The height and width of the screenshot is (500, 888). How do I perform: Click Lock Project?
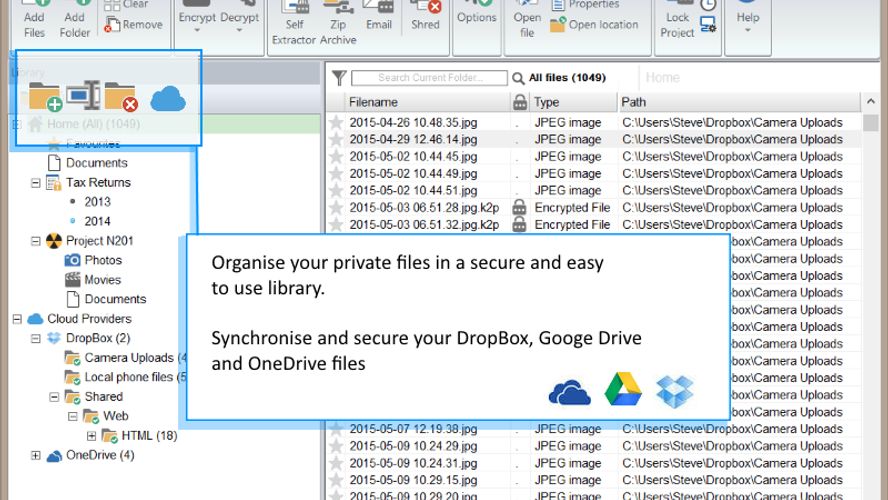tap(677, 20)
